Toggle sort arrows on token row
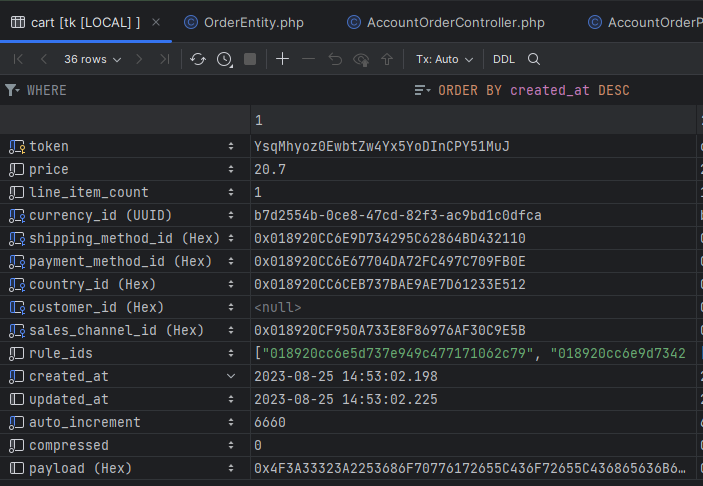The image size is (703, 486). 231,146
